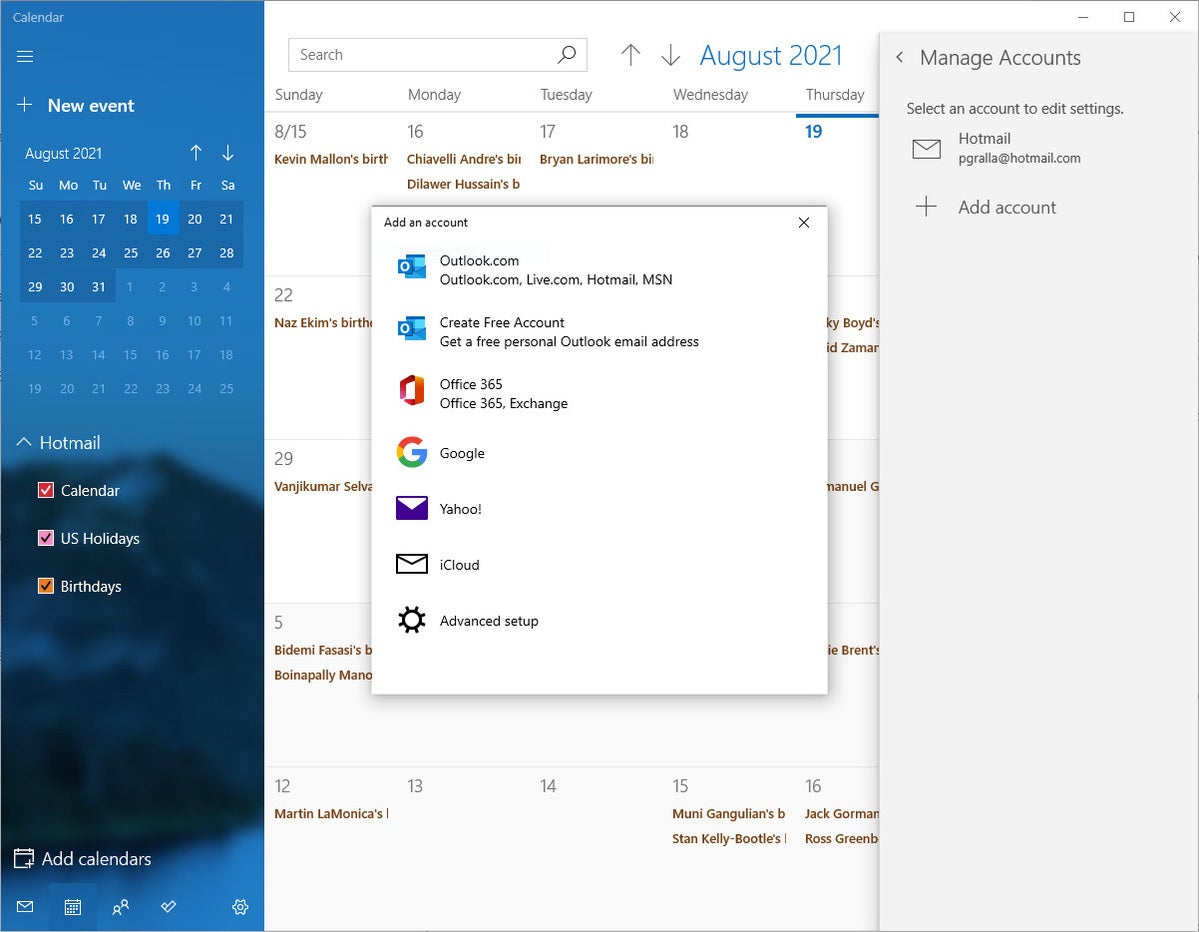Open Boinapally Mano's birthday event
Viewport: 1199px width, 932px height.
[323, 675]
